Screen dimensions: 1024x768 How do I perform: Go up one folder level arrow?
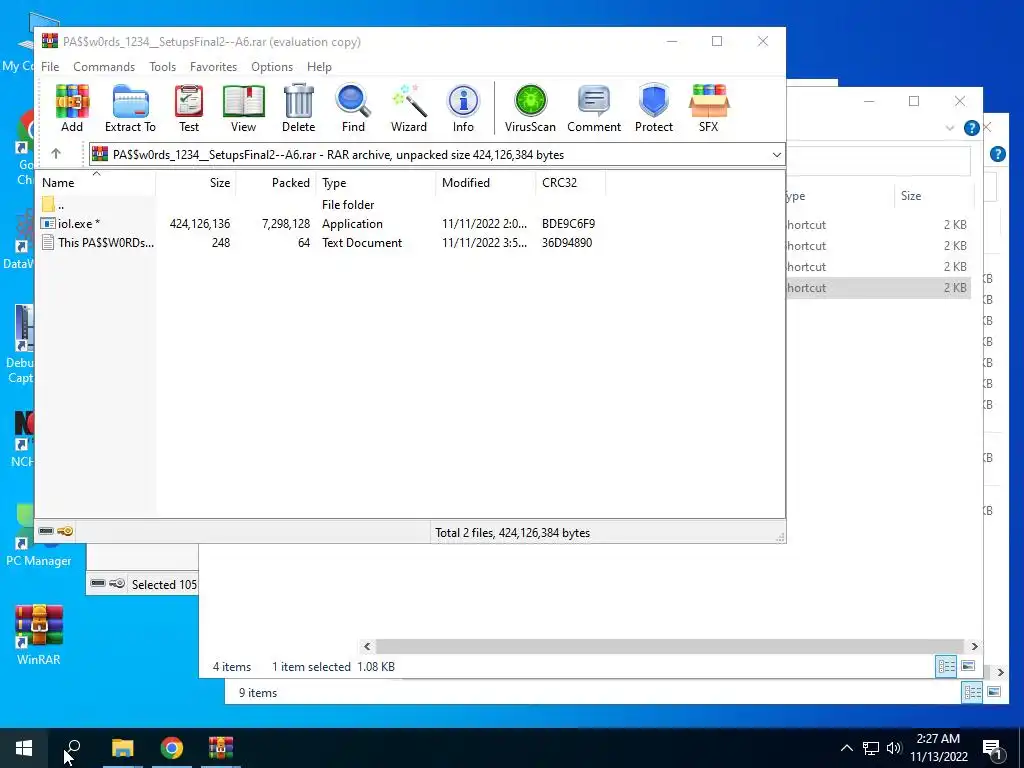point(56,154)
